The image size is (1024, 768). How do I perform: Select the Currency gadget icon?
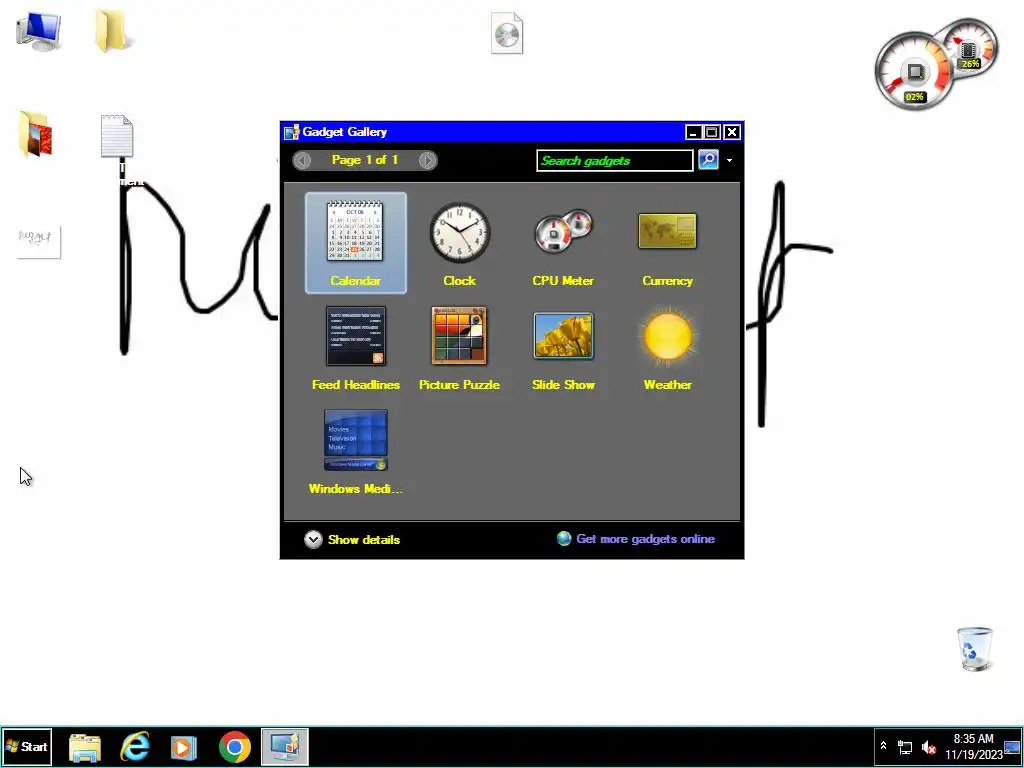(667, 231)
